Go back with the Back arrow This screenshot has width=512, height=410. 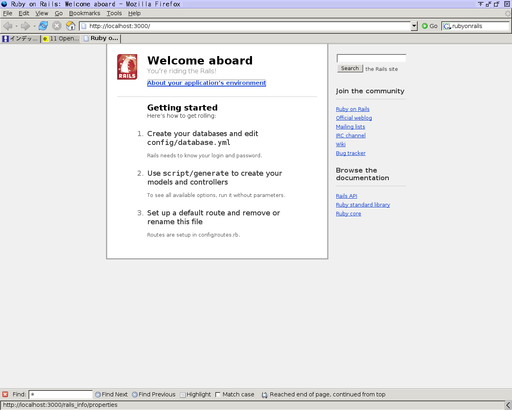click(8, 26)
